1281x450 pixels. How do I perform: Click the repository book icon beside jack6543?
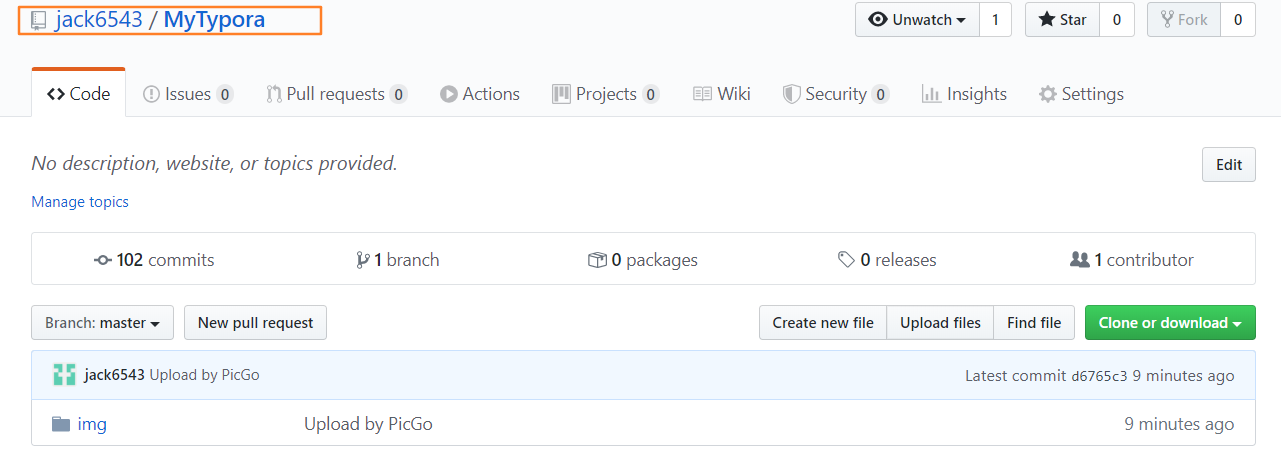tap(39, 20)
